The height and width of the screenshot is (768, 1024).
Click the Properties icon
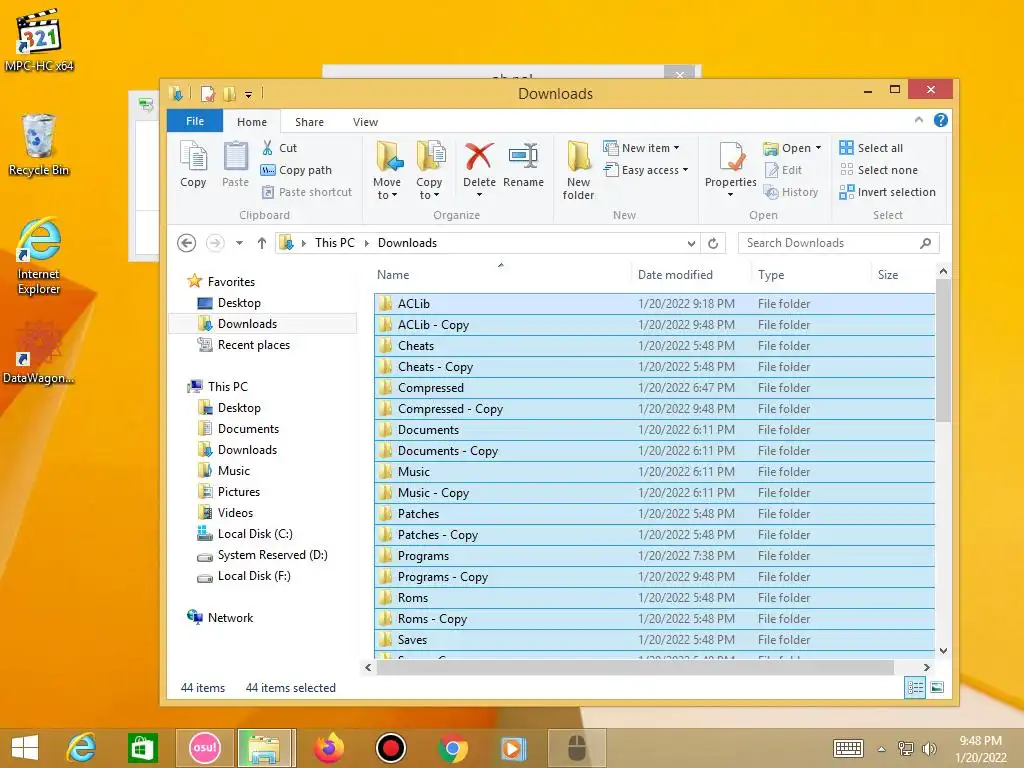tap(731, 157)
